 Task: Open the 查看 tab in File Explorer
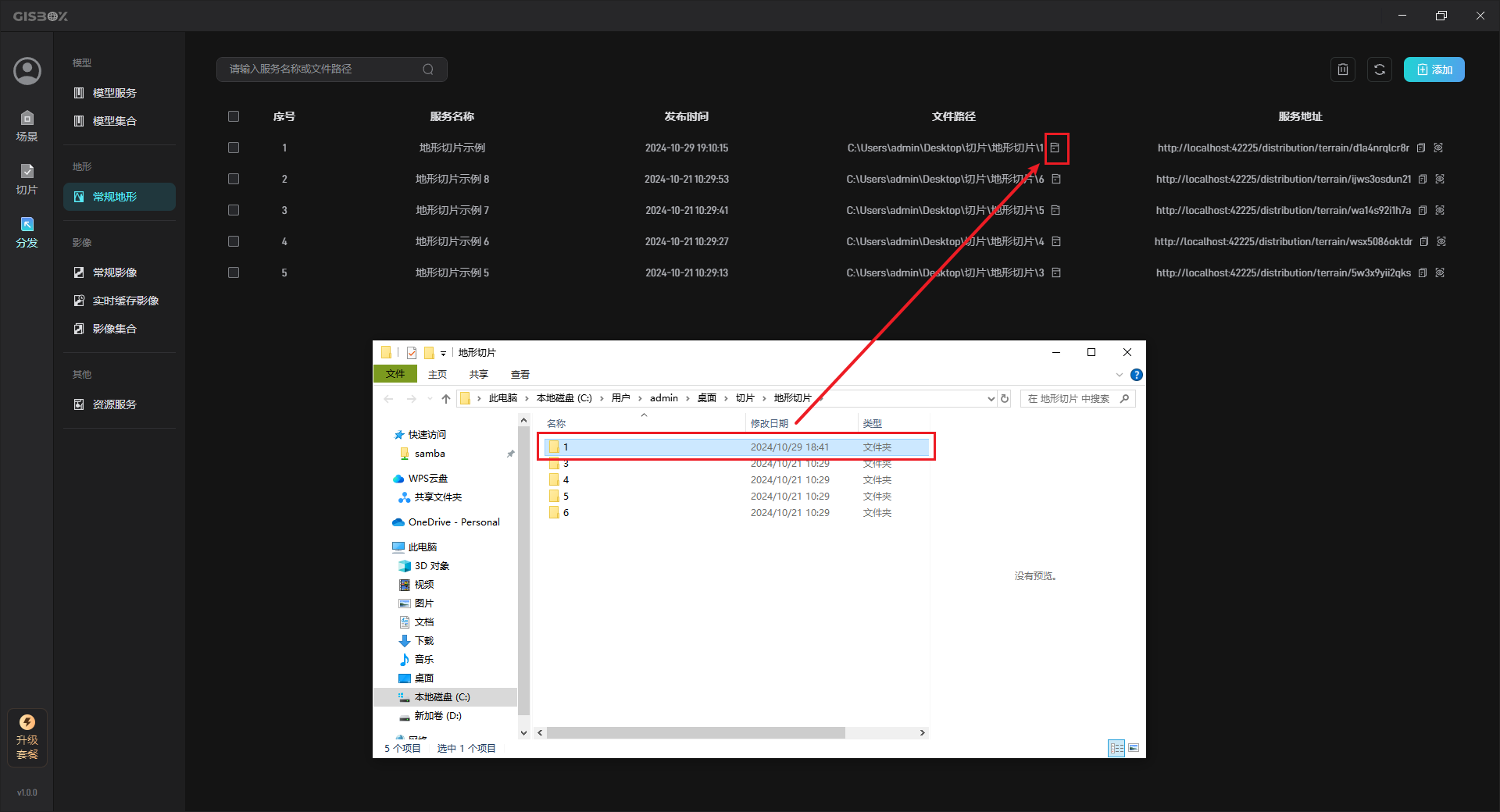pos(520,375)
